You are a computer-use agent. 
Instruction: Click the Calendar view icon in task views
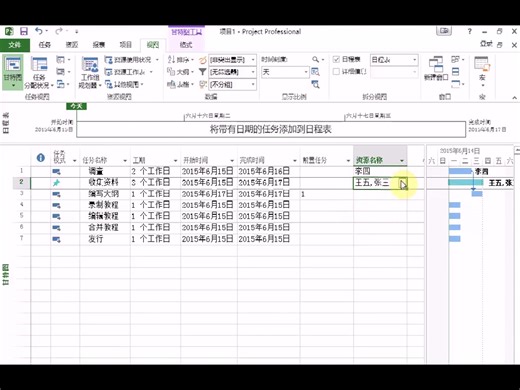coord(61,72)
